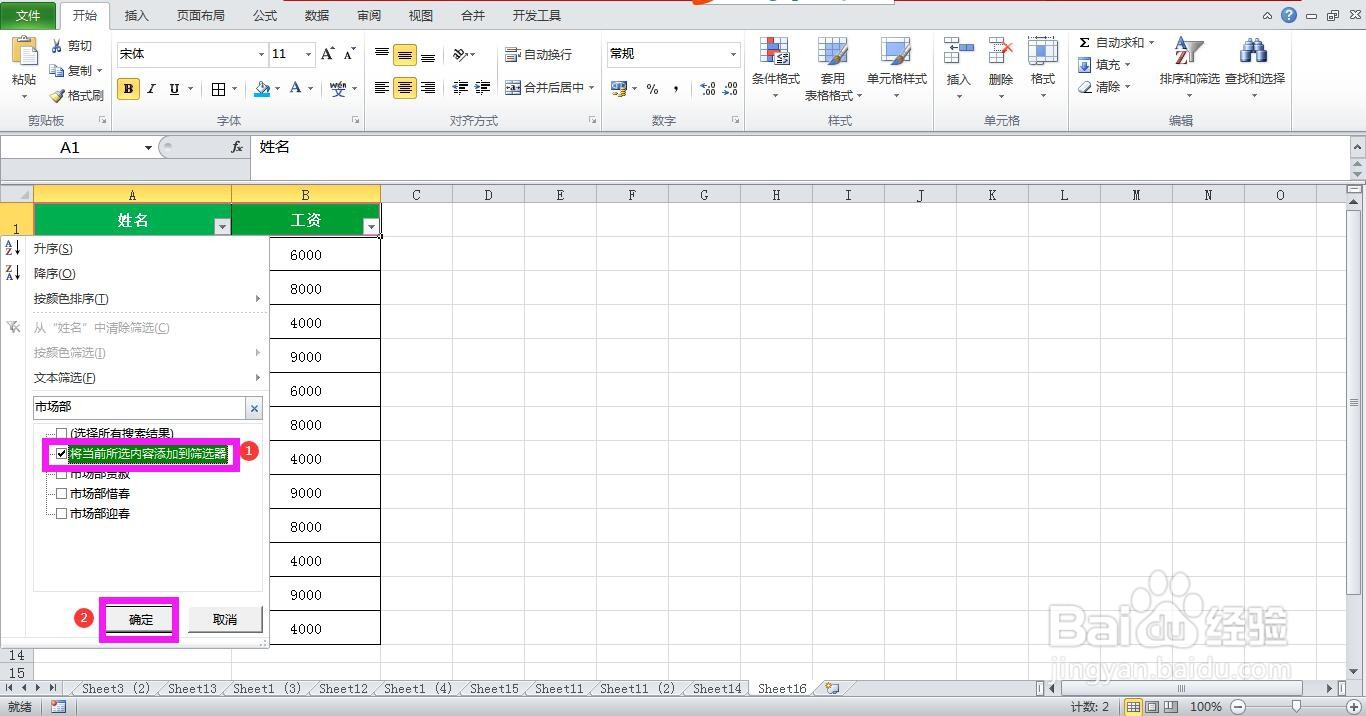This screenshot has width=1366, height=716.
Task: Switch to the 数据 ribbon tab
Action: (x=316, y=15)
